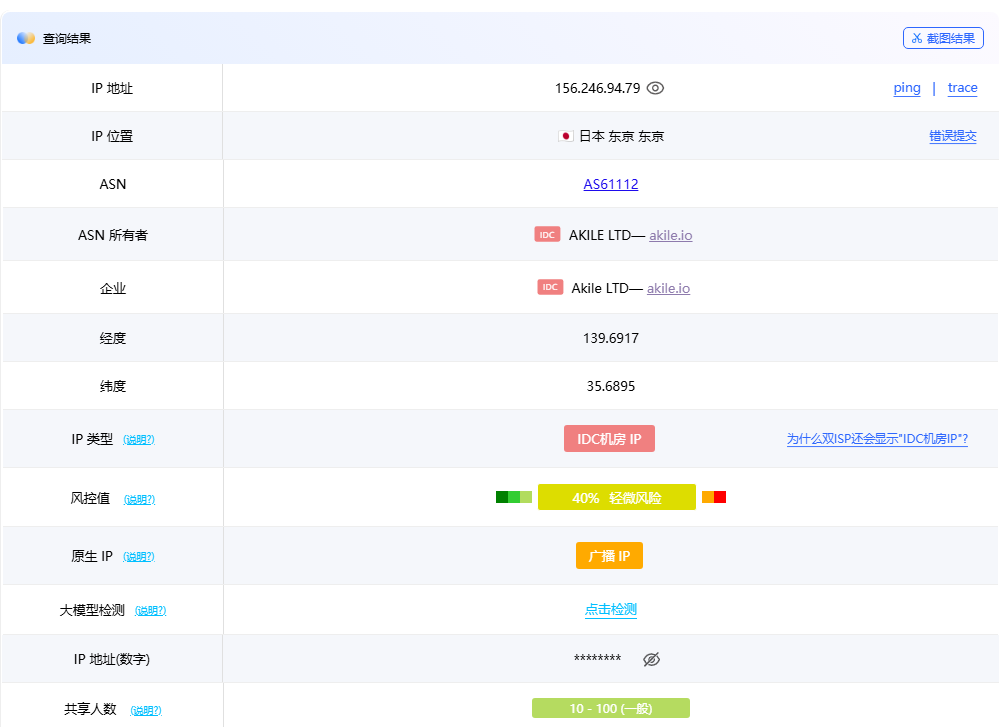Click 错误提交 to report location error
Screen dimensions: 1000x727
[952, 136]
